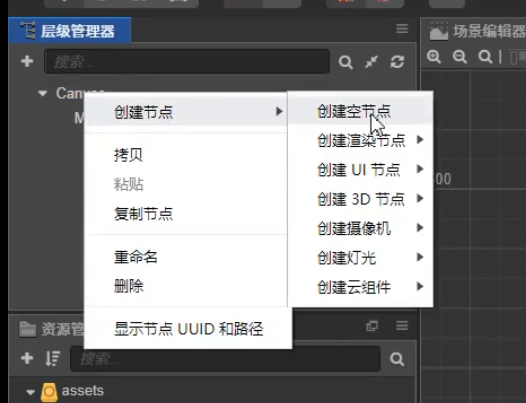Choose 创建灯光 menu entry
Image resolution: width=526 pixels, height=403 pixels.
point(361,257)
